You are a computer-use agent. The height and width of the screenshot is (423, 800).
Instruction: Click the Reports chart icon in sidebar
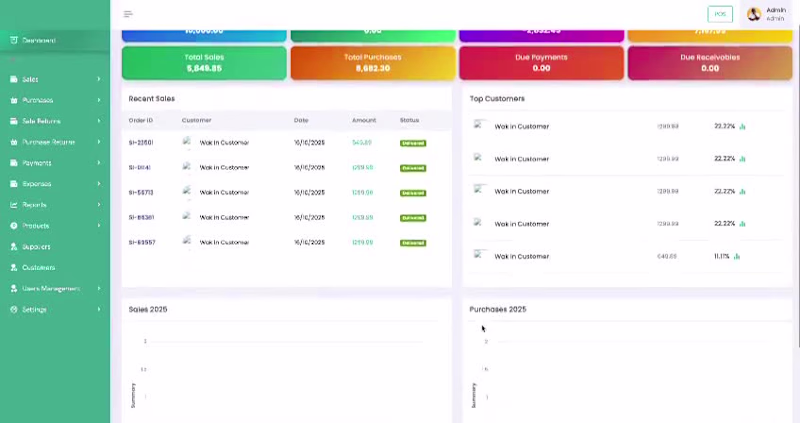(x=14, y=205)
